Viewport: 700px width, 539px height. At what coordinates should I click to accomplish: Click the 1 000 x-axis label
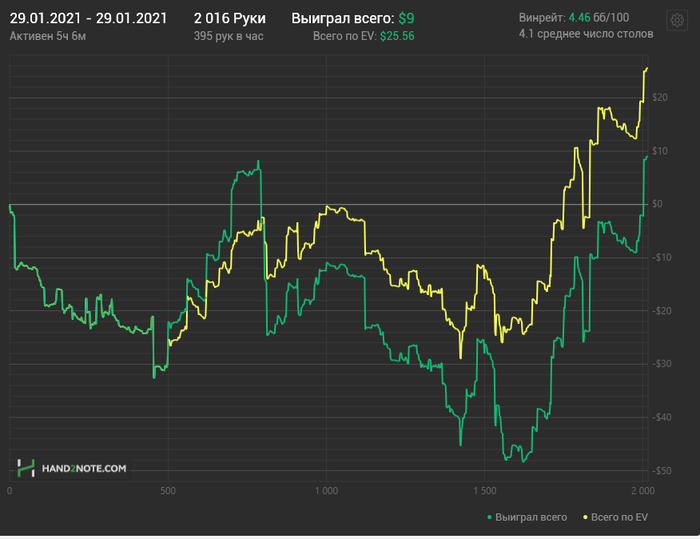tap(326, 491)
